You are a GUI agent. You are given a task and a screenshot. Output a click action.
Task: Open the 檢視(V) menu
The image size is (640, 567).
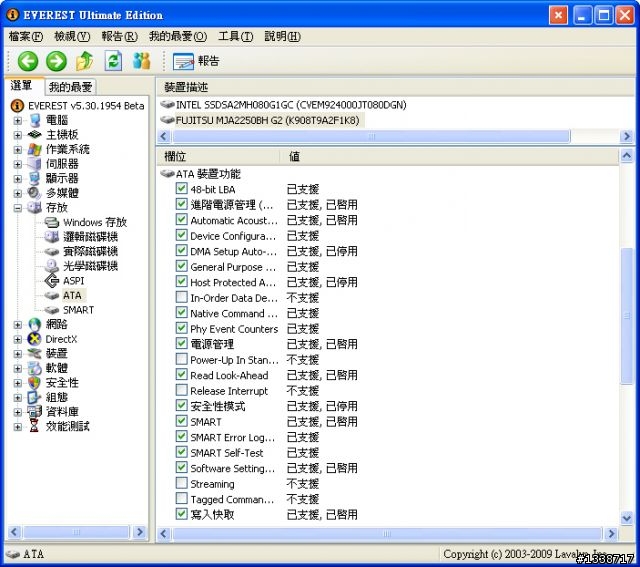[72, 37]
